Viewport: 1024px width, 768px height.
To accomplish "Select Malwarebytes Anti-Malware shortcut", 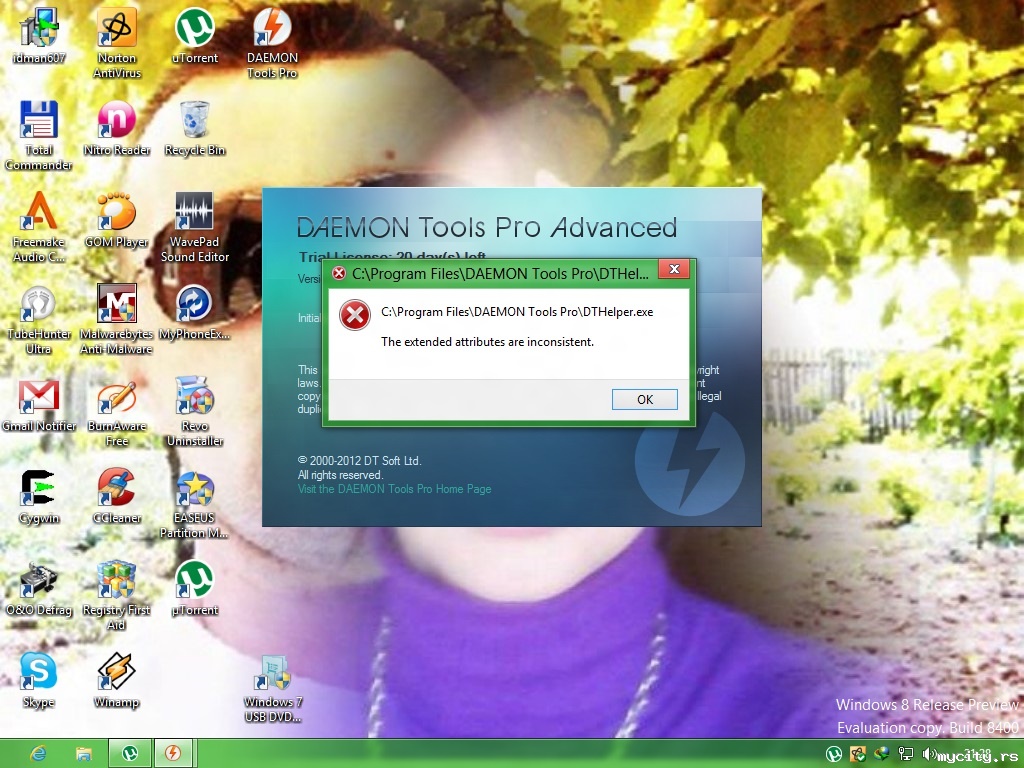I will tap(116, 319).
